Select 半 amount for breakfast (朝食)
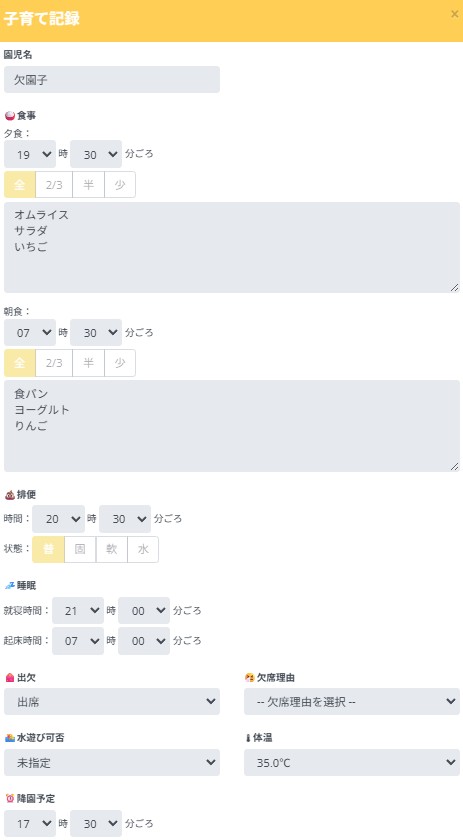The height and width of the screenshot is (840, 463). pyautogui.click(x=88, y=363)
